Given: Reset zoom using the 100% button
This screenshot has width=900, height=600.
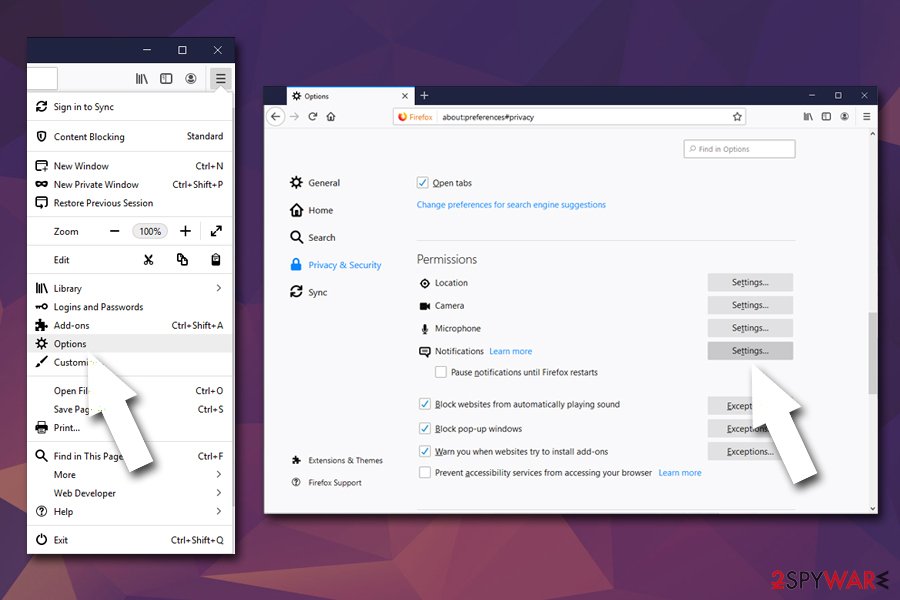Looking at the screenshot, I should point(150,231).
